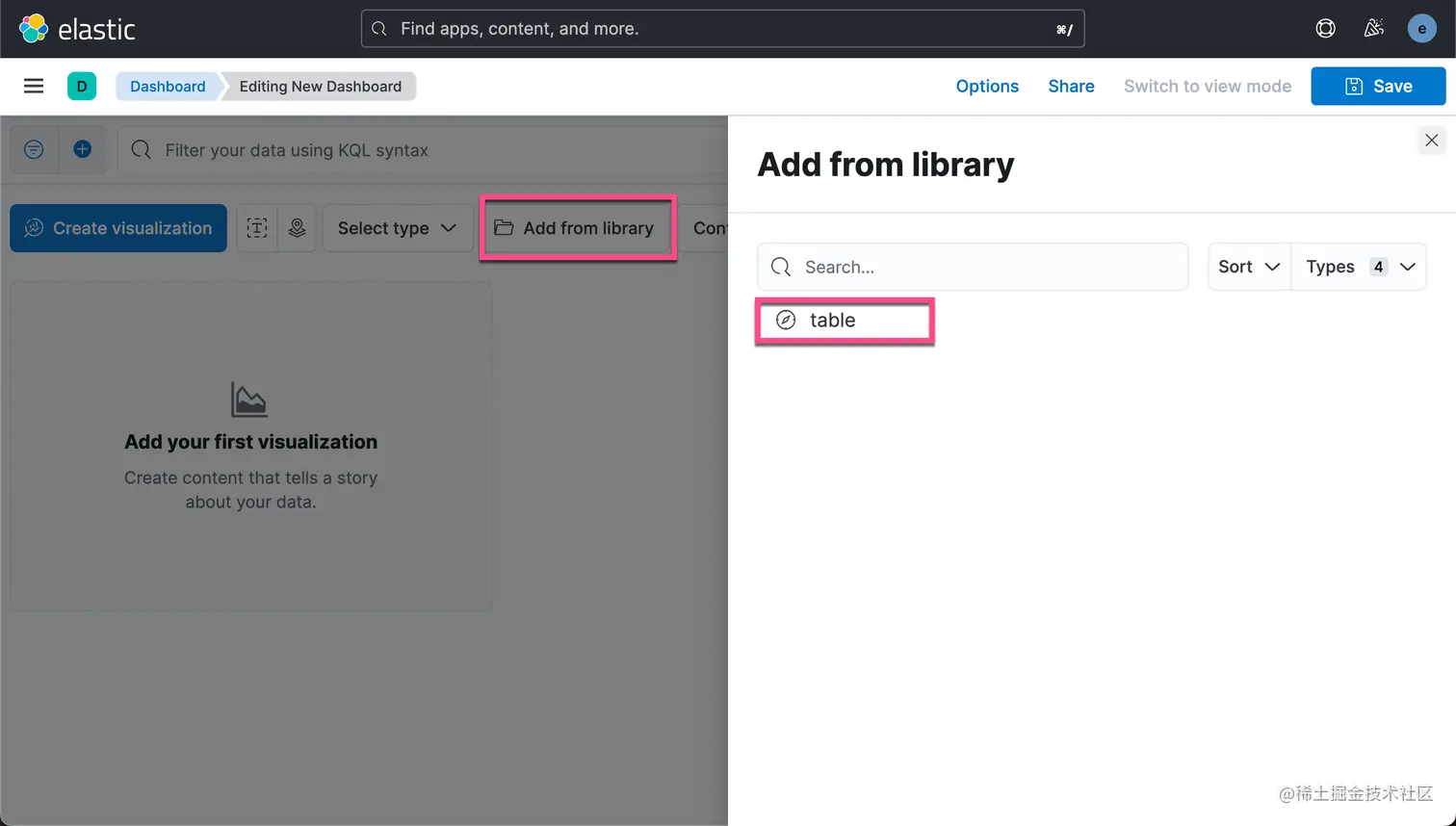Viewport: 1456px width, 826px height.
Task: Close the Add from library flyout
Action: tap(1431, 141)
